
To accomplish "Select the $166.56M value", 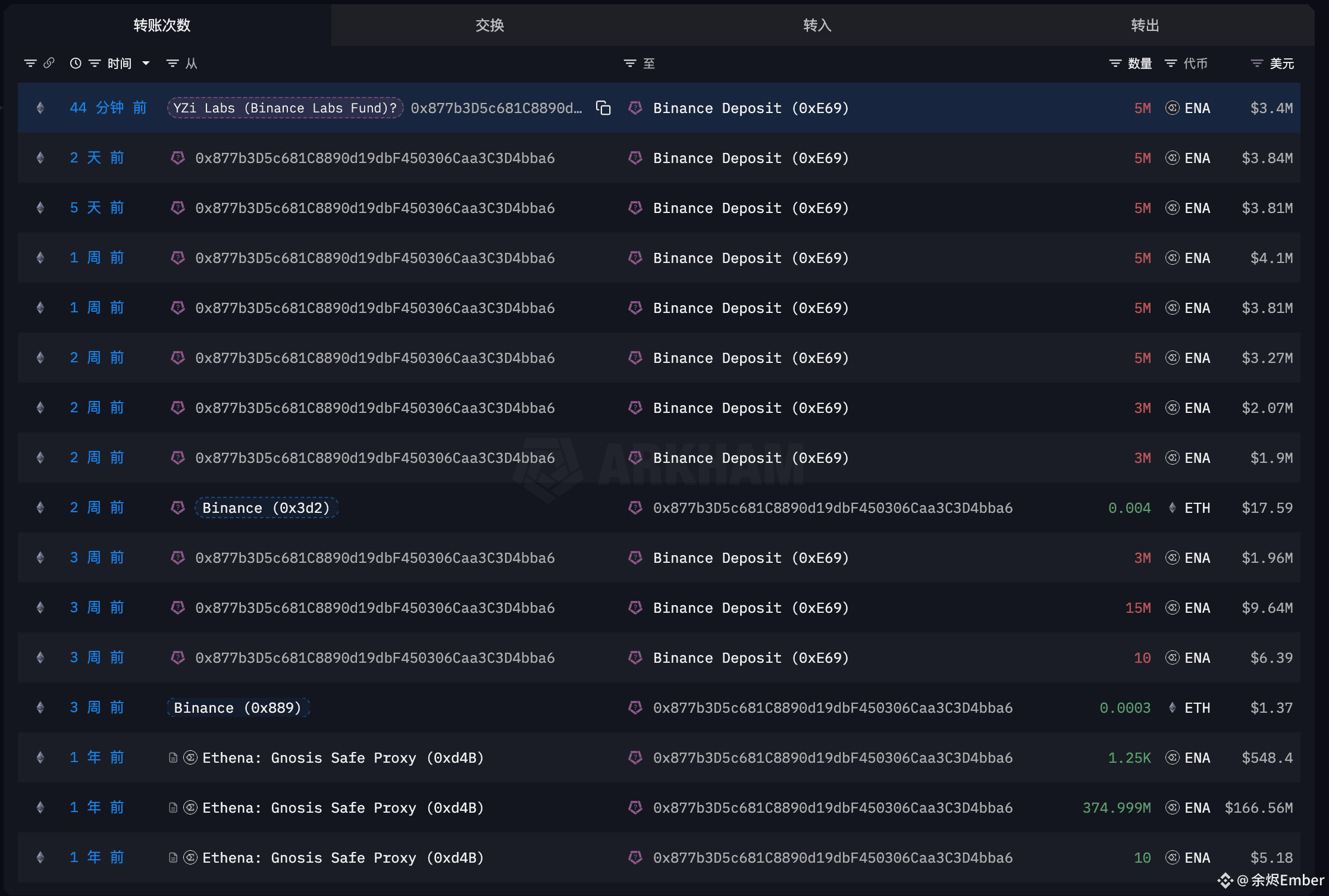I will pyautogui.click(x=1259, y=807).
